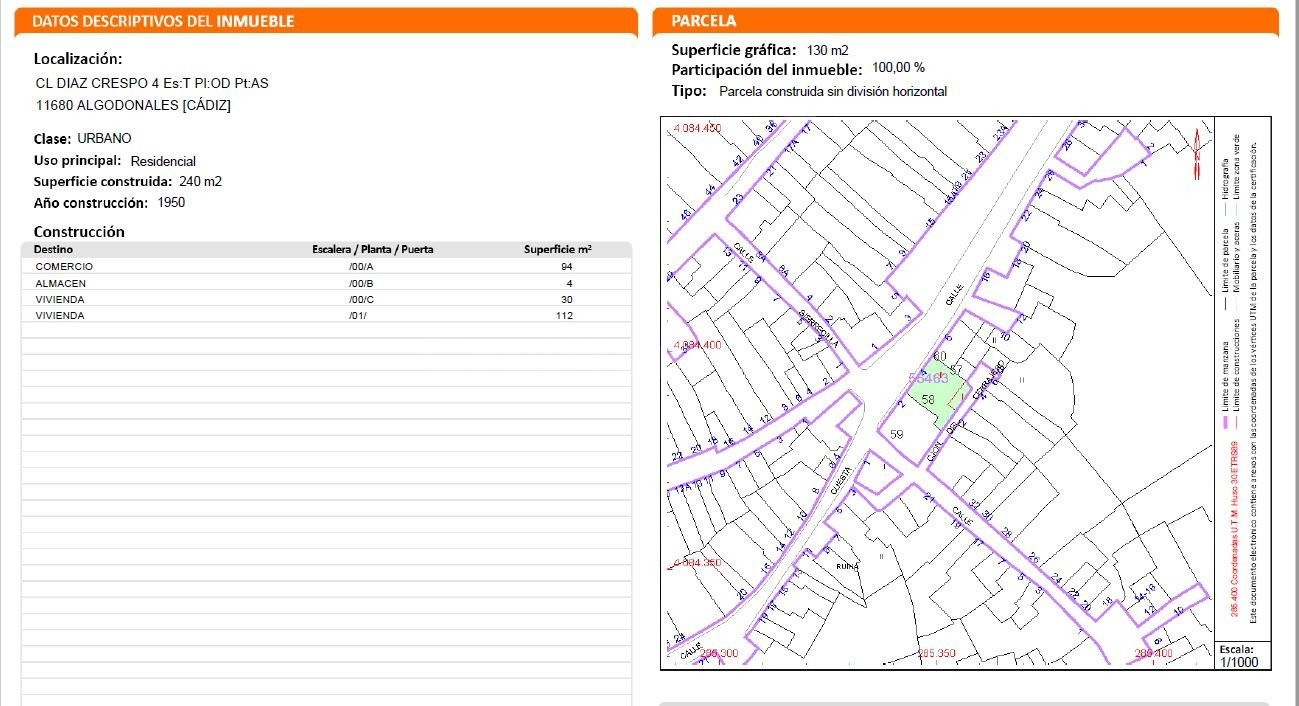Click the '285.350' coordinate label at map bottom
The height and width of the screenshot is (706, 1299).
(x=937, y=654)
